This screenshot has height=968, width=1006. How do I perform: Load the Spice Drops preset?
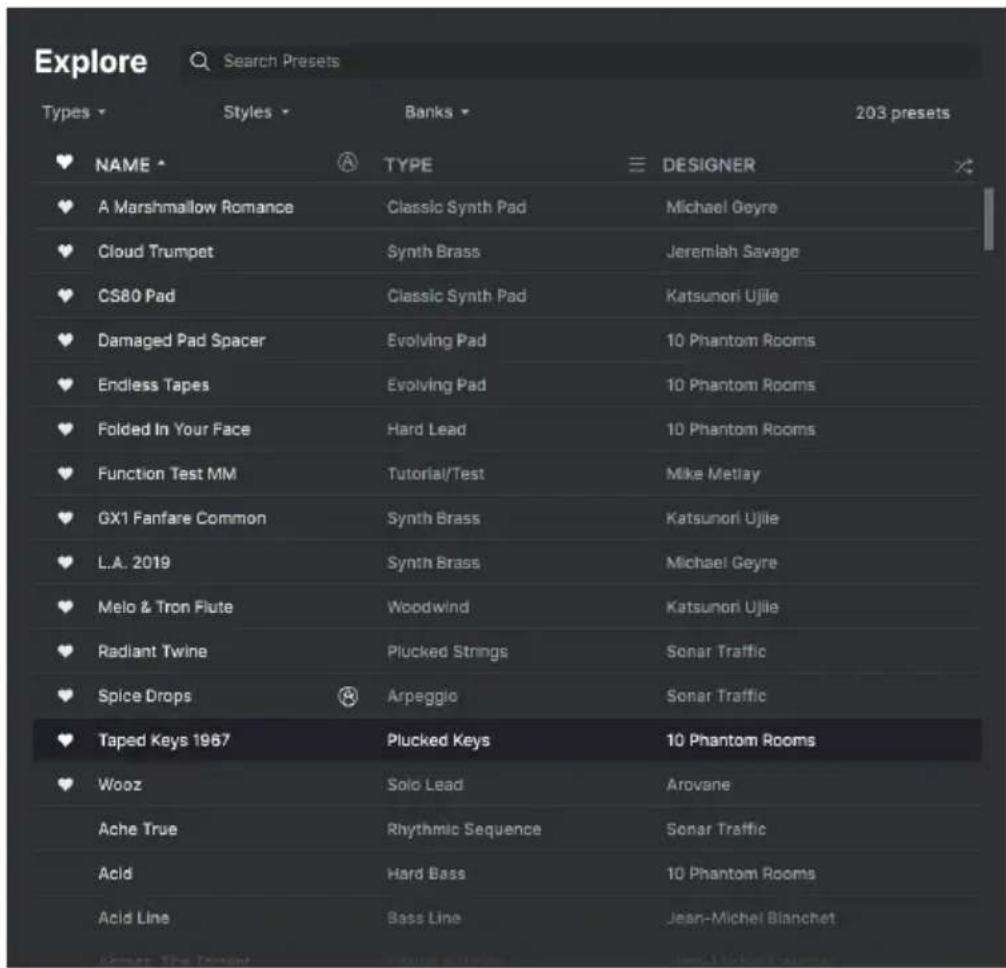[144, 696]
